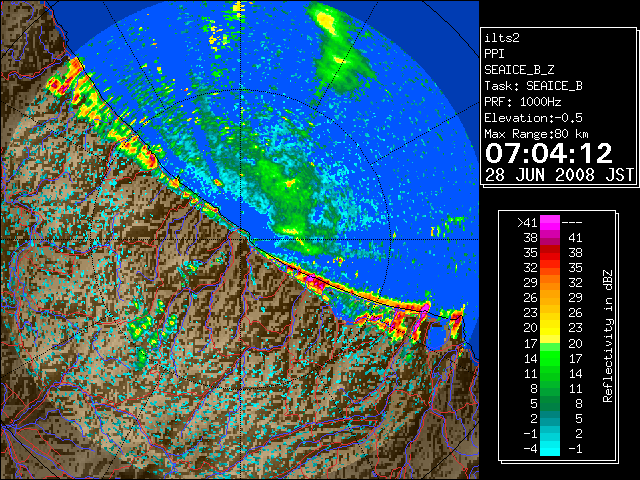640x480 pixels.
Task: Click the '---' legend entry at top right
Action: 572,222
